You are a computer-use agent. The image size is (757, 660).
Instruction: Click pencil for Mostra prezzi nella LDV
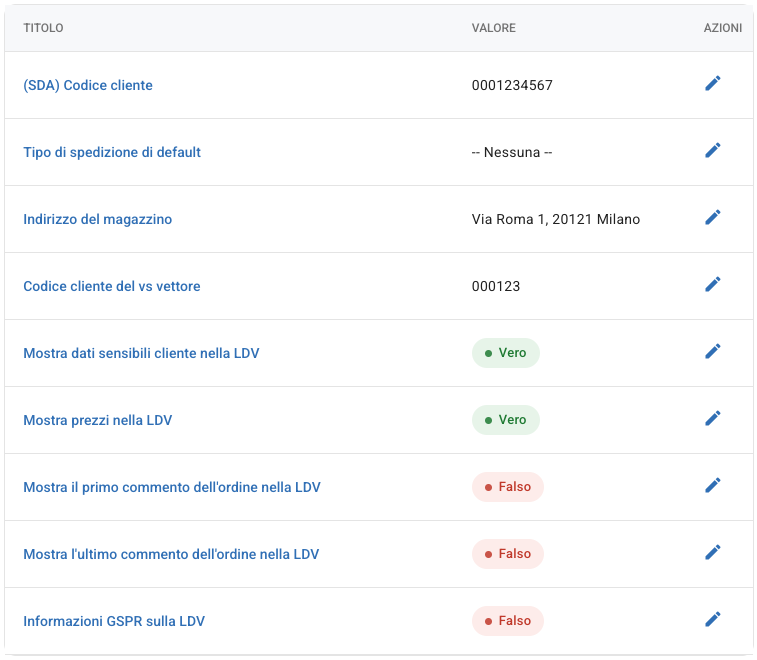[713, 419]
